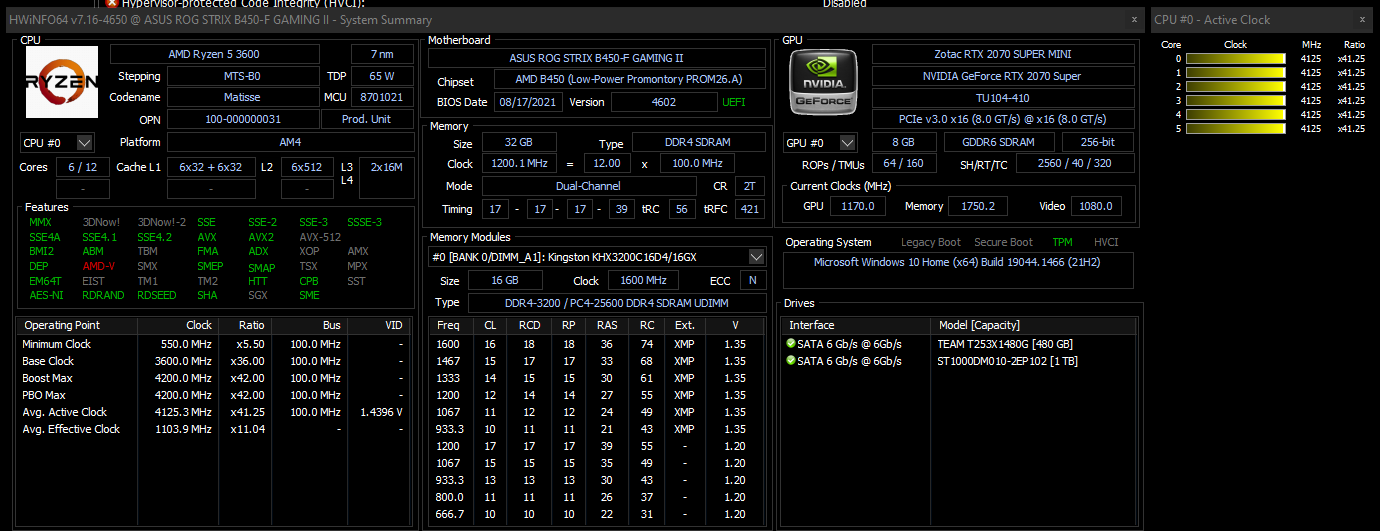Image resolution: width=1380 pixels, height=531 pixels.
Task: Click green status icon beside ST1000DM010 drive
Action: 791,361
